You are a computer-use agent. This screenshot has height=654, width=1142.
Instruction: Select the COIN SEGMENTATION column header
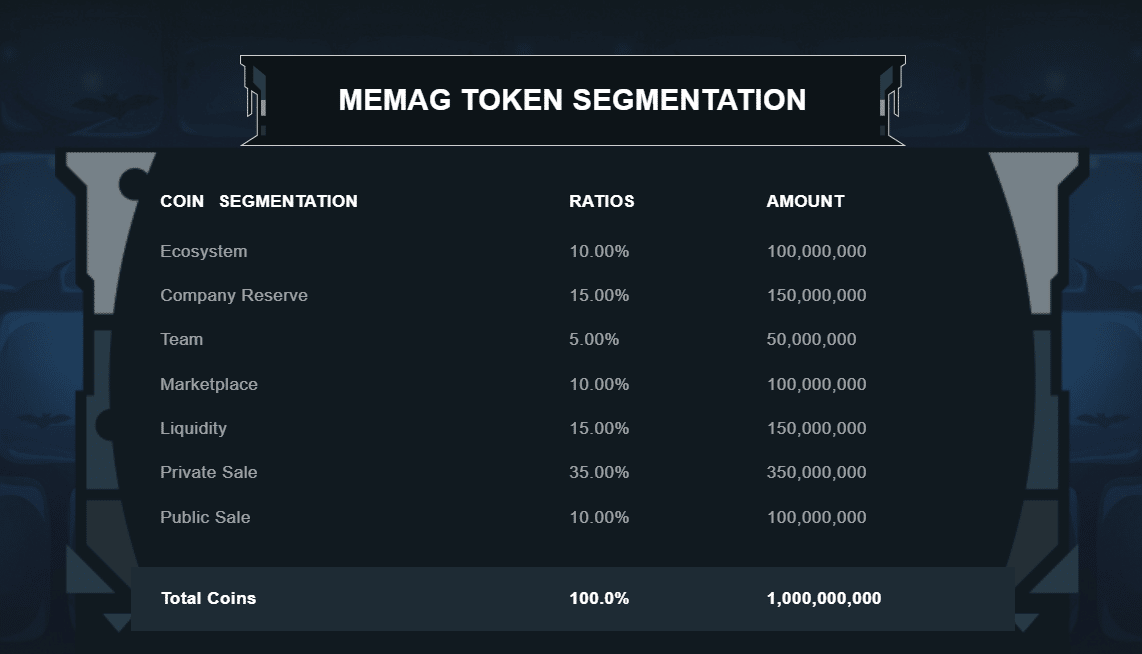259,201
